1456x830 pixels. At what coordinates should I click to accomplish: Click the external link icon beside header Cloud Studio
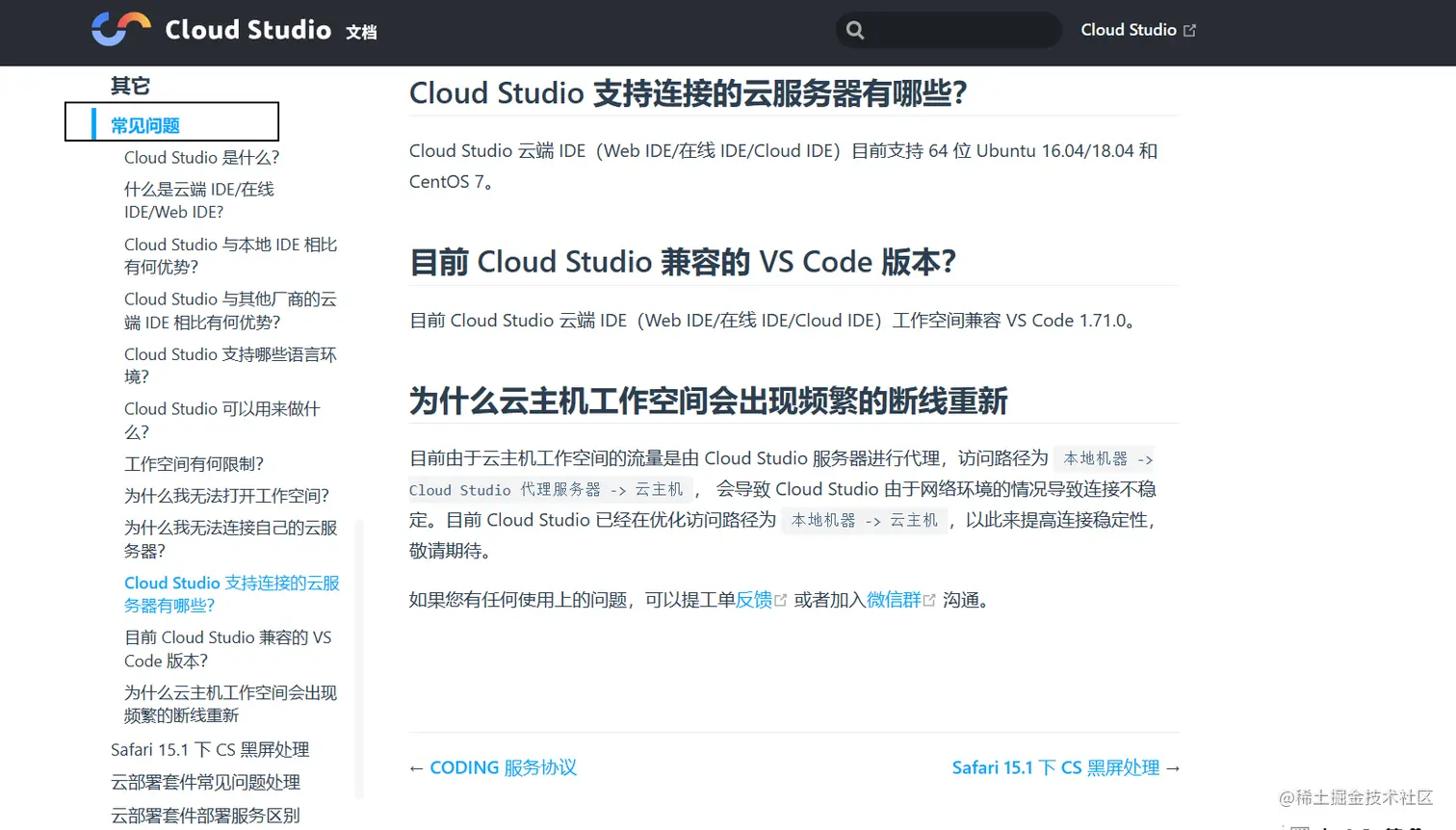tap(1189, 31)
